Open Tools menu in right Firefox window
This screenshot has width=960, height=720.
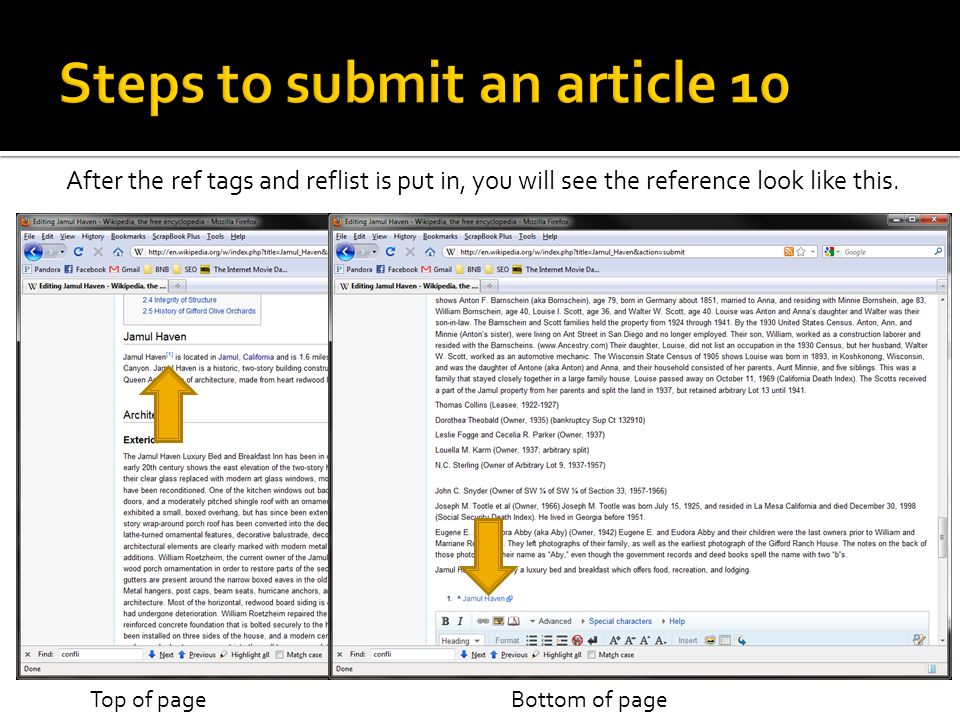(527, 236)
